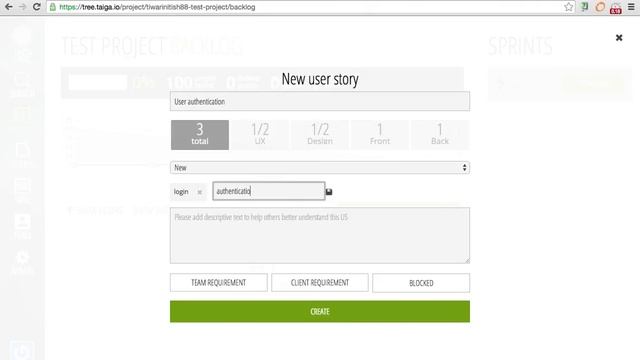Image resolution: width=640 pixels, height=360 pixels.
Task: Toggle the Blocked option
Action: 421,283
